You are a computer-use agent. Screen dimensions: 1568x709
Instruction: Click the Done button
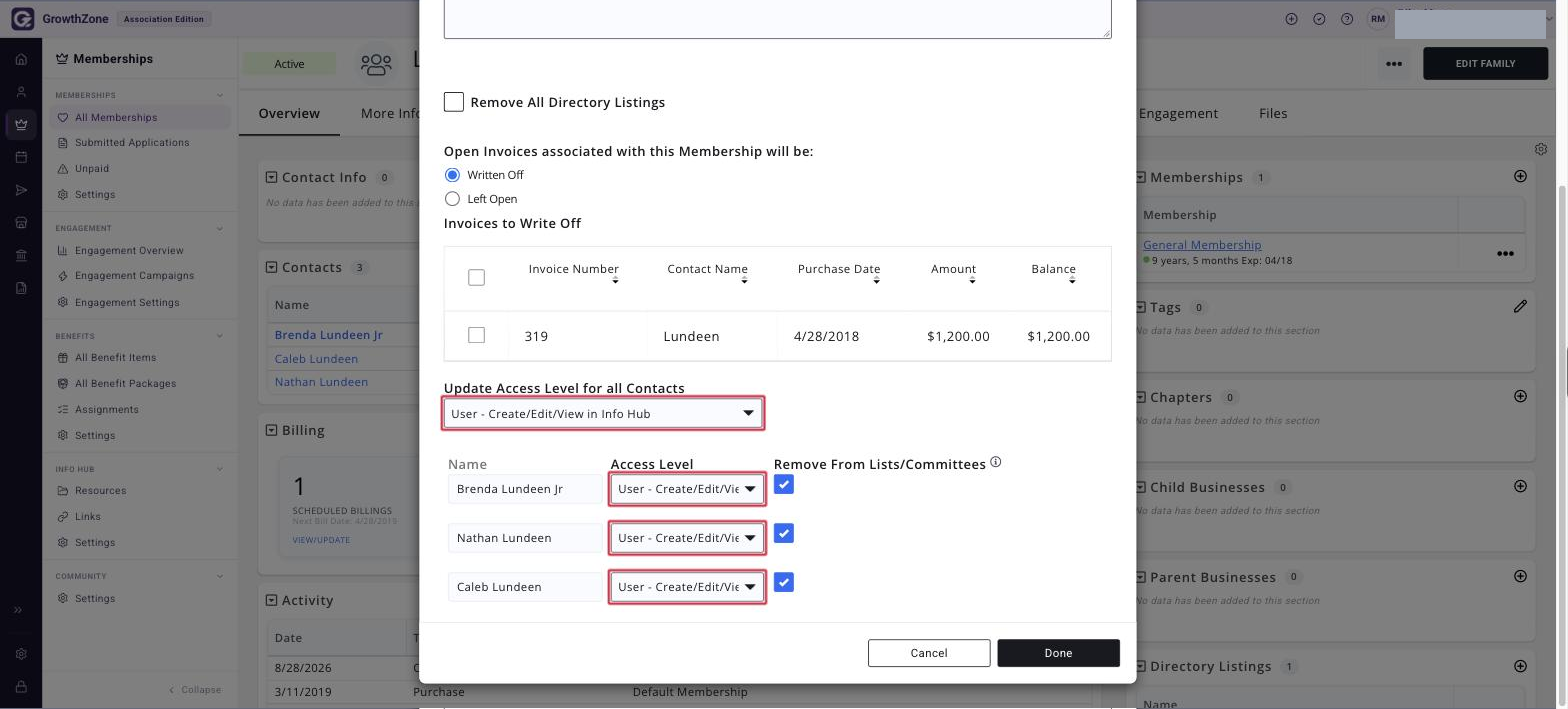(1058, 653)
